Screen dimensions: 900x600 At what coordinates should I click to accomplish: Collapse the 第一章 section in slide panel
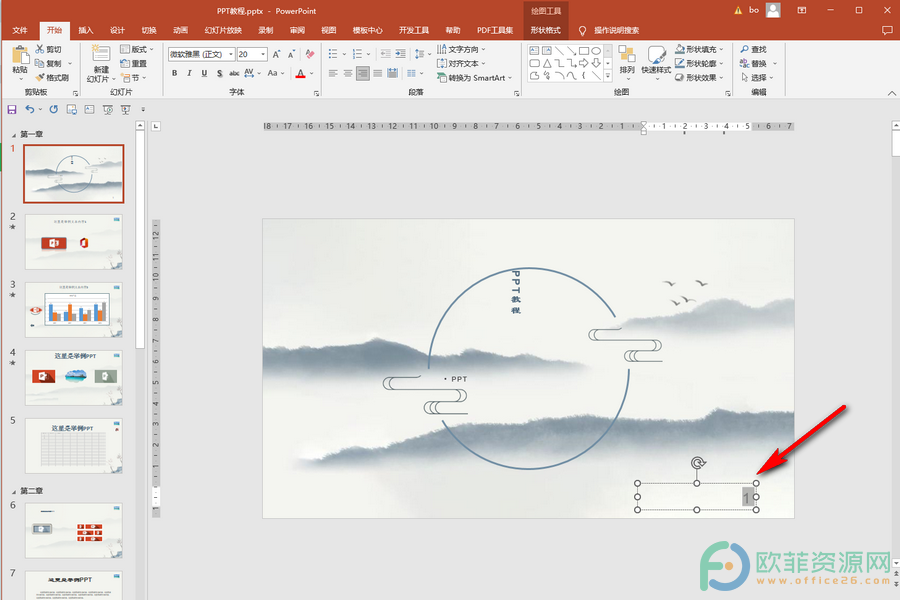click(14, 135)
